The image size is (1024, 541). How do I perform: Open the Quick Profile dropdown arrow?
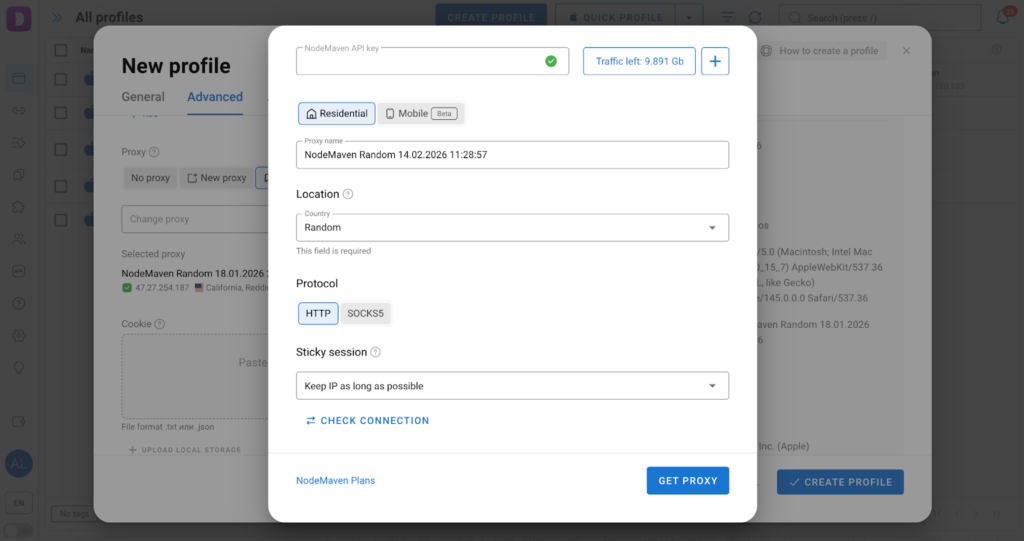pyautogui.click(x=687, y=18)
